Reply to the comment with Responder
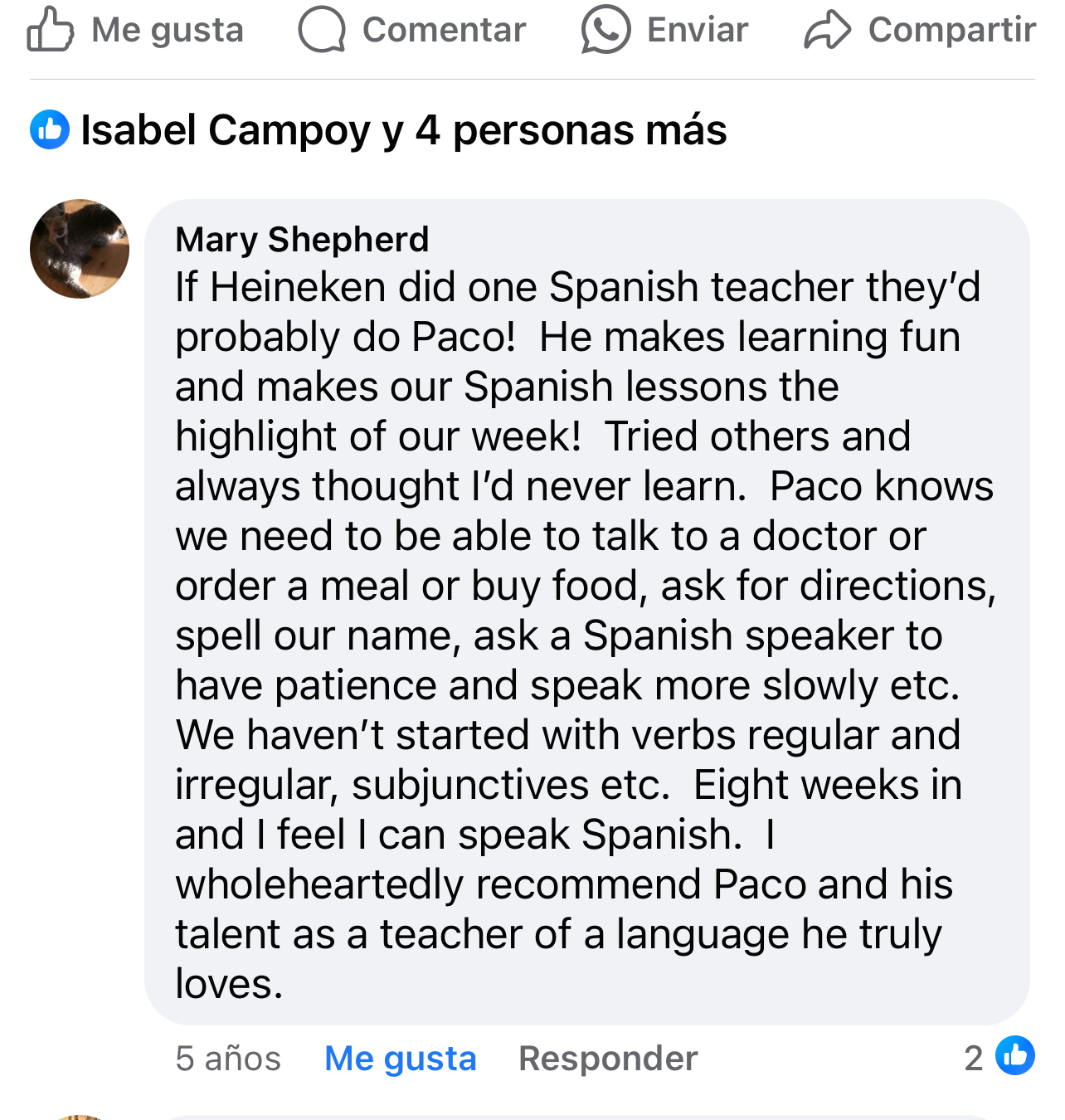This screenshot has width=1065, height=1120. [608, 1059]
